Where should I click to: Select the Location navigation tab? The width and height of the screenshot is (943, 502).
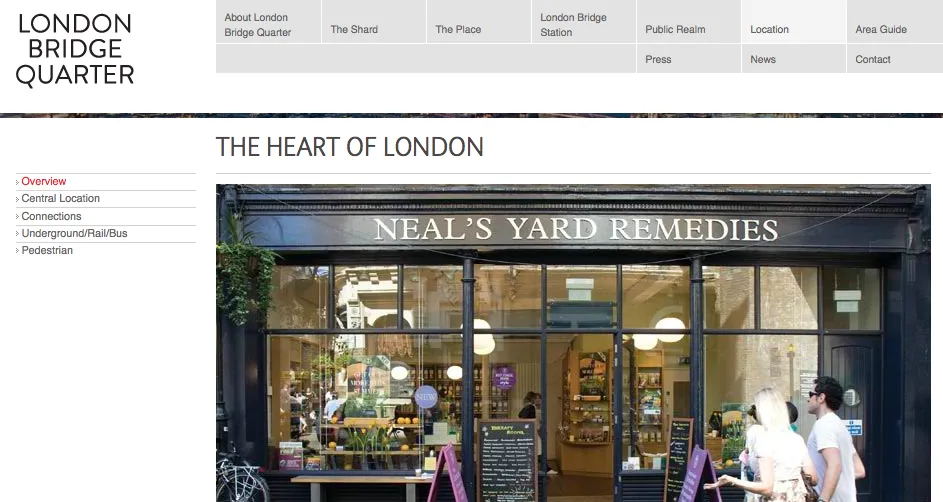pos(794,22)
